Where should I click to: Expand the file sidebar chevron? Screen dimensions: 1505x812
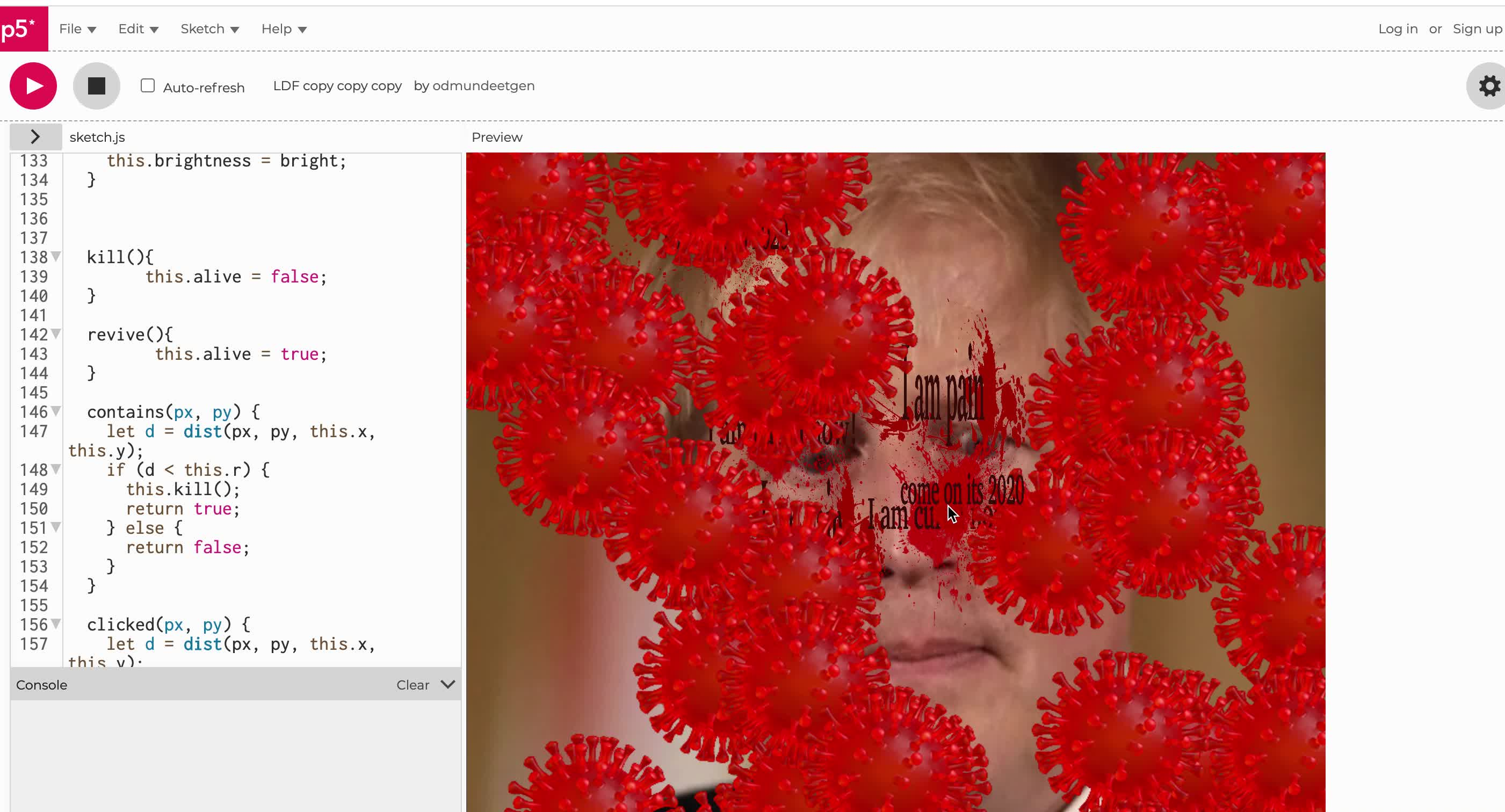pos(35,137)
